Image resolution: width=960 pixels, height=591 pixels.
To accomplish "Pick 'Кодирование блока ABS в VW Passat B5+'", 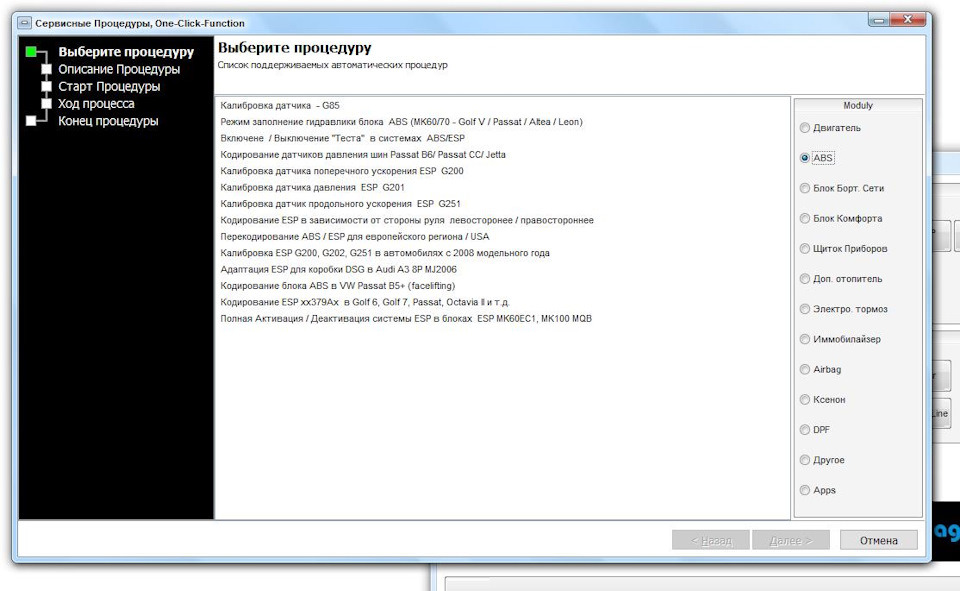I will (x=338, y=285).
